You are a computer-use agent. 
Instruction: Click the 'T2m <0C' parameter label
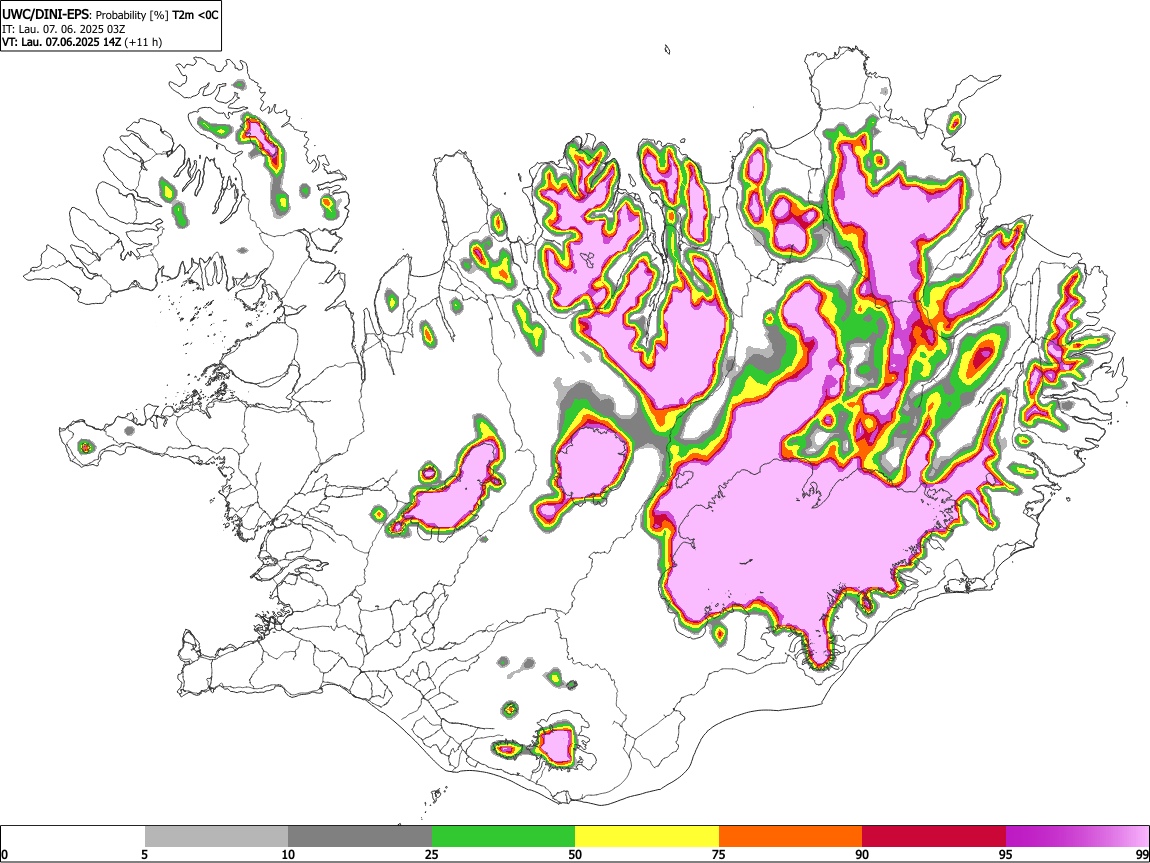196,15
